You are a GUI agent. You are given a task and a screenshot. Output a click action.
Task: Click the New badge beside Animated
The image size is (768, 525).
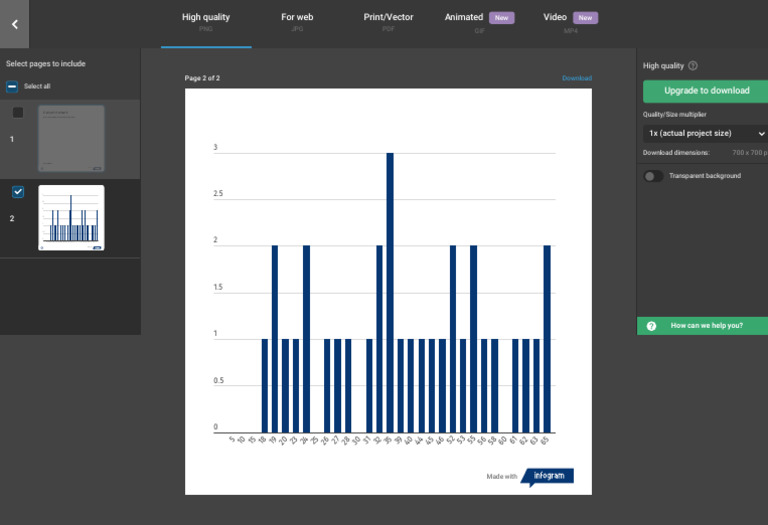(502, 18)
